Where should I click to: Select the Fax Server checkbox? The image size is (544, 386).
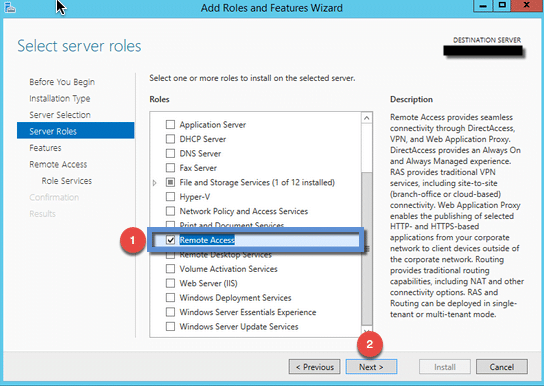coord(170,168)
